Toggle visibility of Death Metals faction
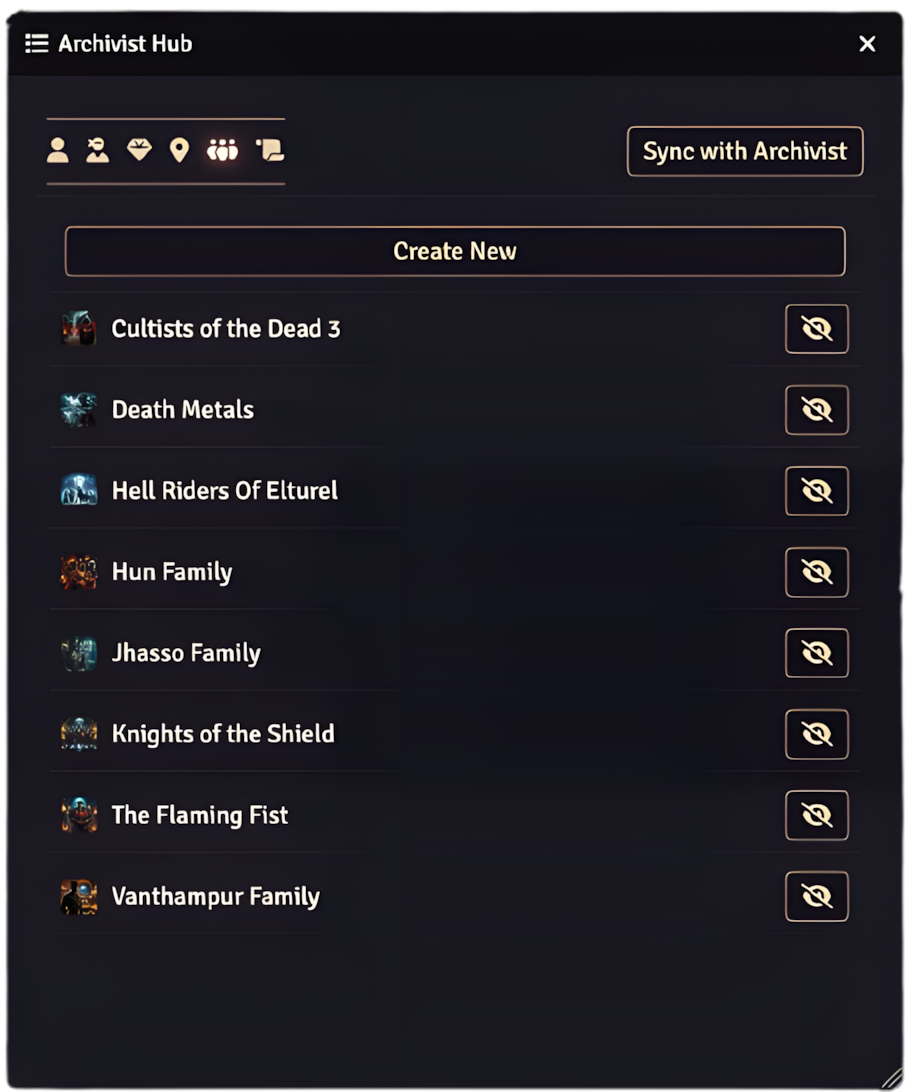This screenshot has height=1092, width=914. pyautogui.click(x=816, y=410)
